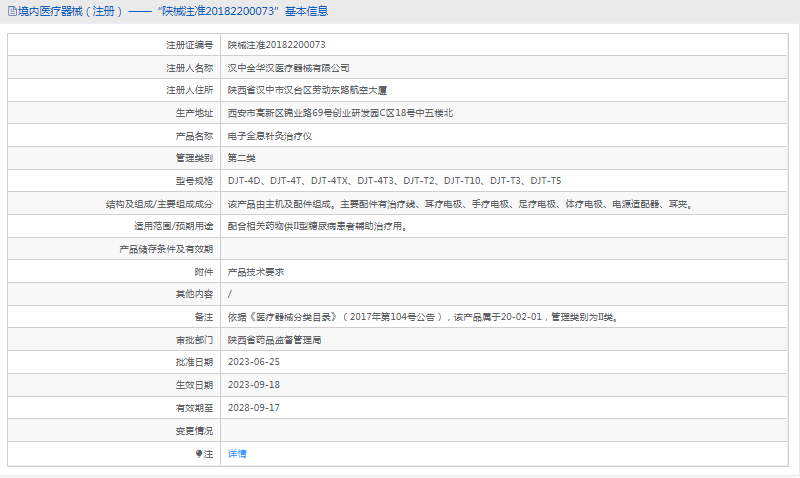The image size is (800, 478).
Task: Click the 管理类别 value 第二类
Action: pyautogui.click(x=242, y=158)
